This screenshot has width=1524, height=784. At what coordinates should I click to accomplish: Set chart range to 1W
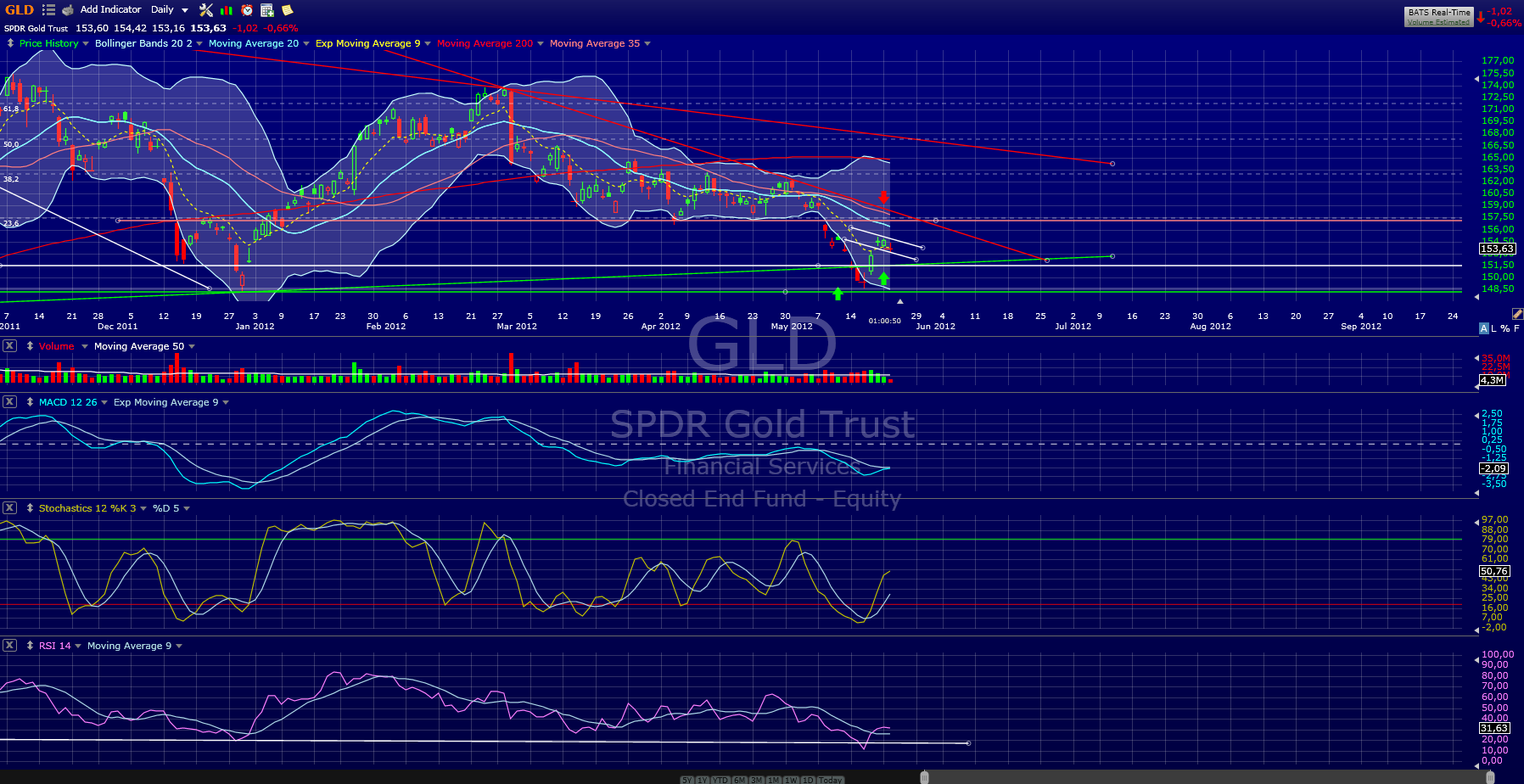click(791, 780)
